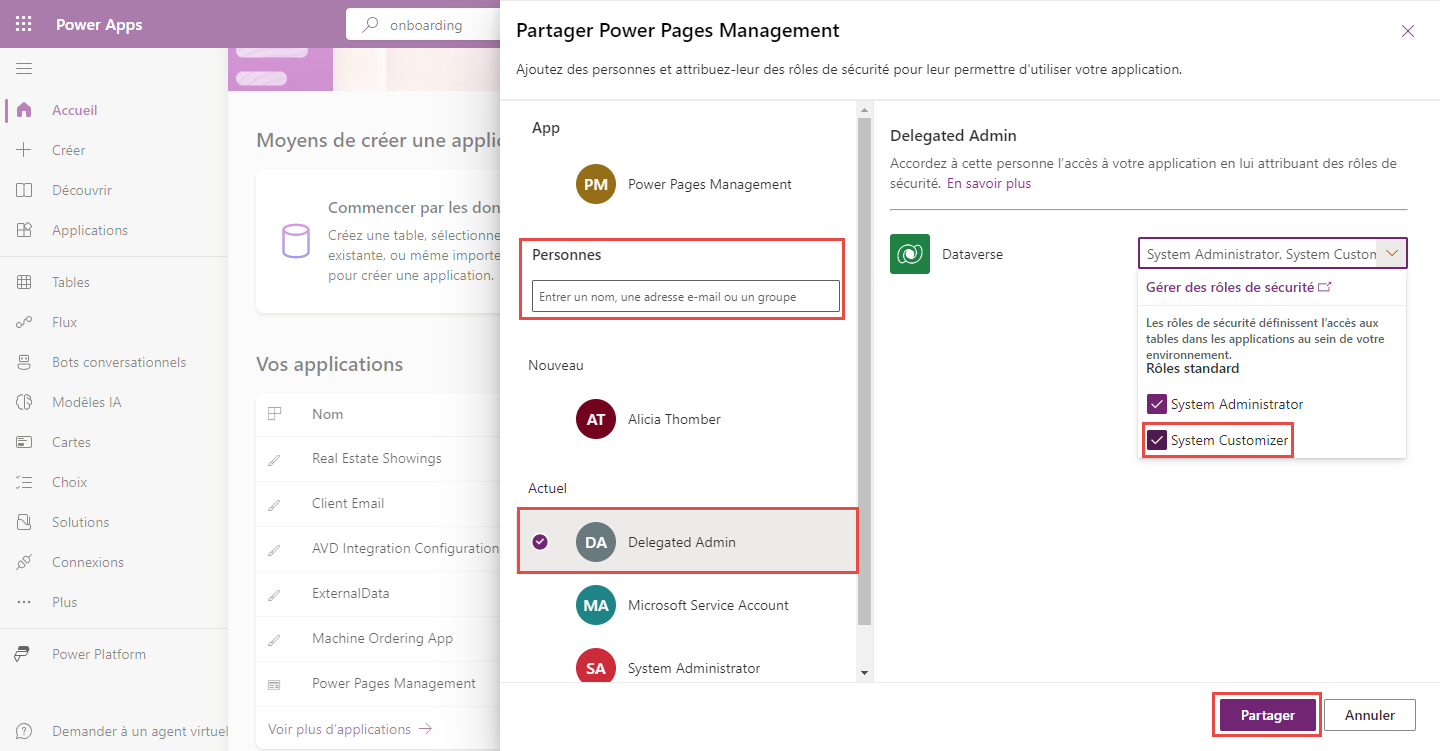
Task: Click the Nom column header
Action: tap(327, 414)
